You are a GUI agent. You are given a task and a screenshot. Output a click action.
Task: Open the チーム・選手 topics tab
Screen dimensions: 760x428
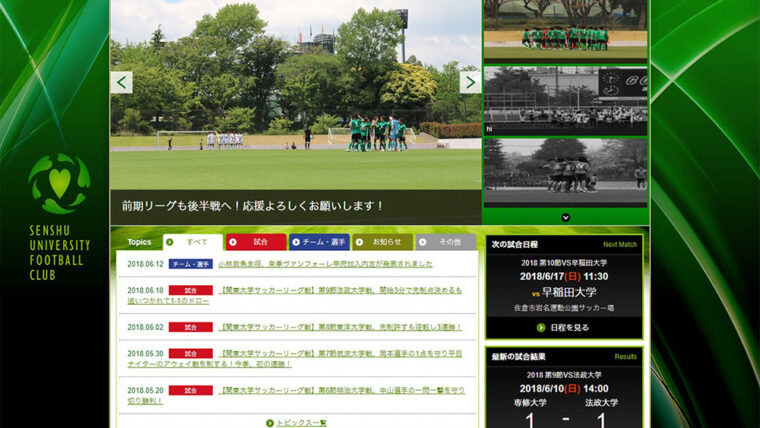click(x=319, y=242)
